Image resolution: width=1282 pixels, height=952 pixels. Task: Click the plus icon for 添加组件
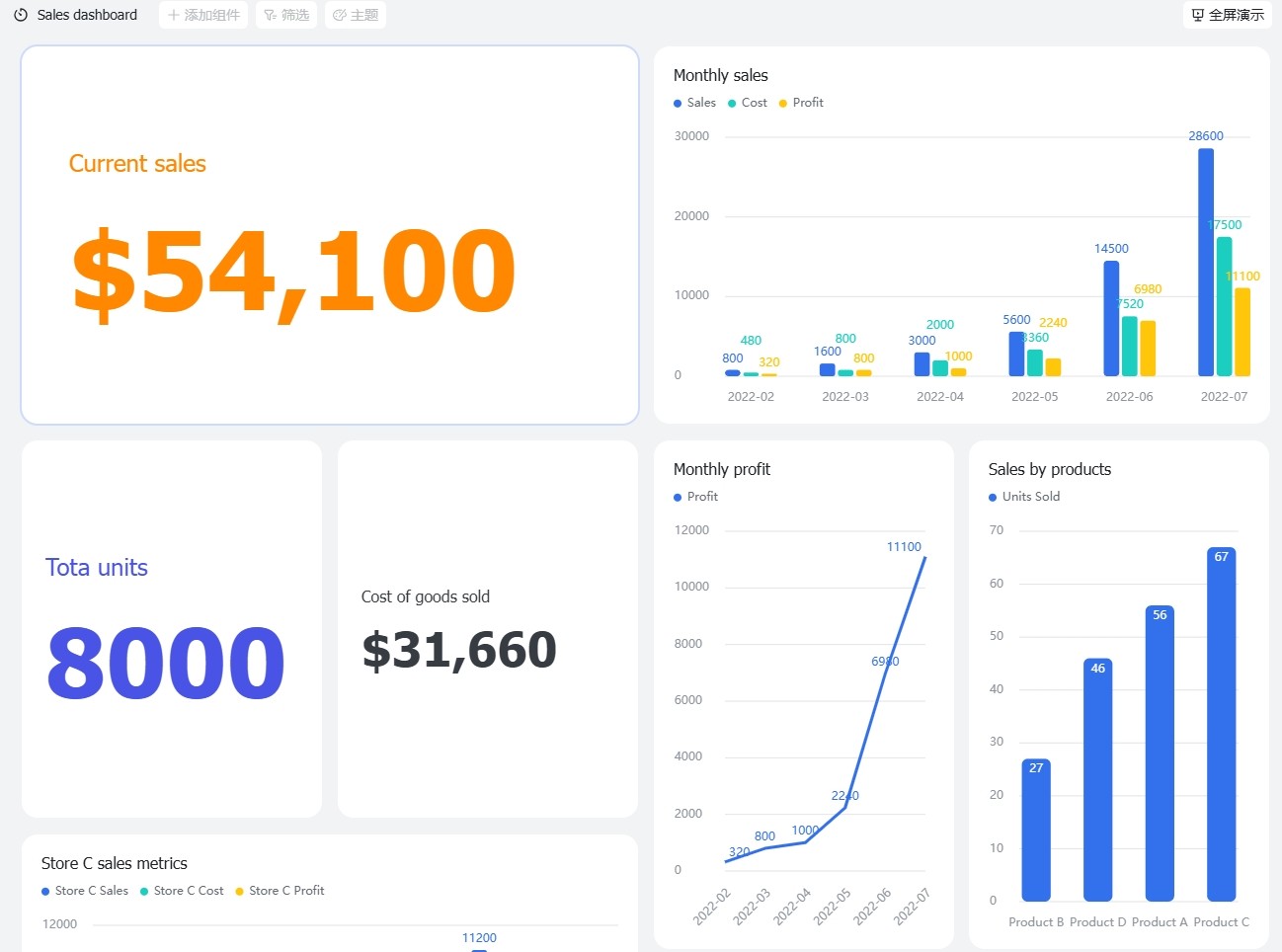[174, 15]
